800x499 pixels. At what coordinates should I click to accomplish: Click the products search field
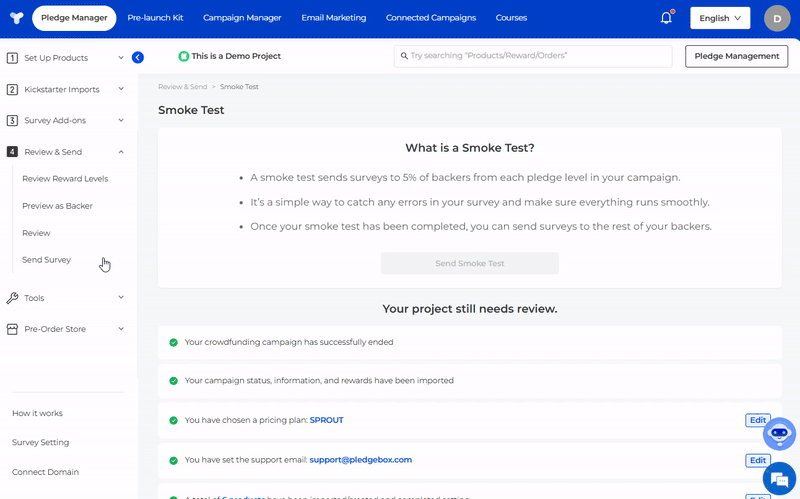point(533,56)
